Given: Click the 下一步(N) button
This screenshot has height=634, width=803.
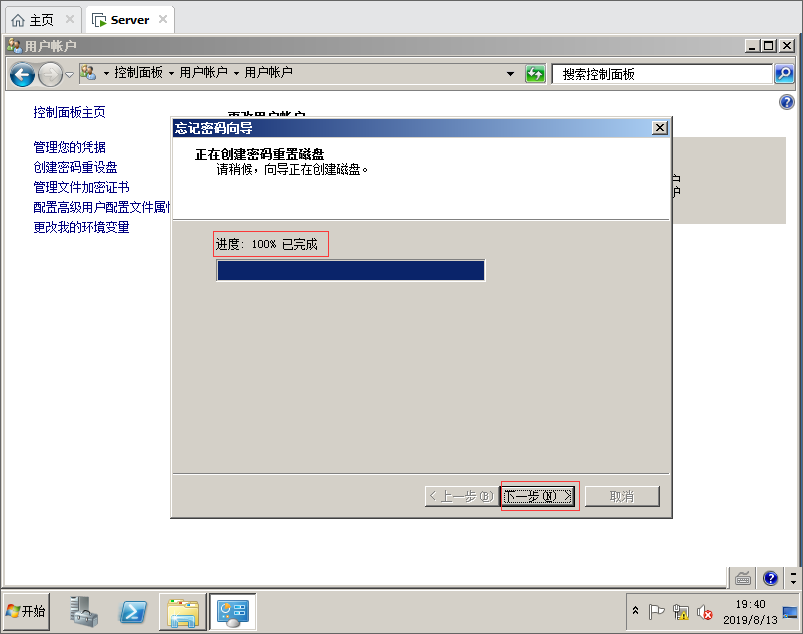Looking at the screenshot, I should (537, 496).
